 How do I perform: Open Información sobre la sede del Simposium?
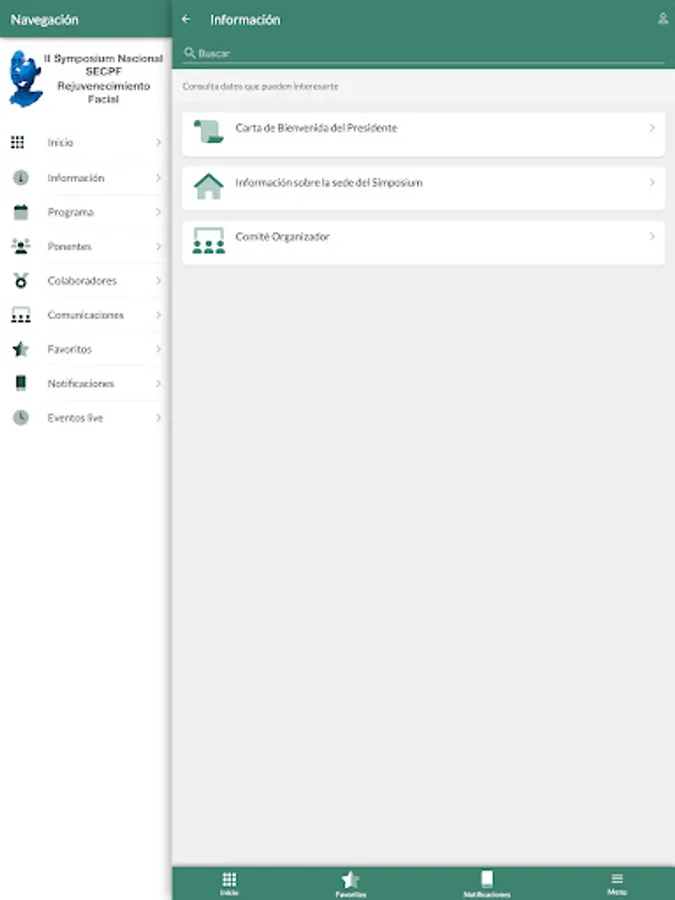[x=423, y=188]
